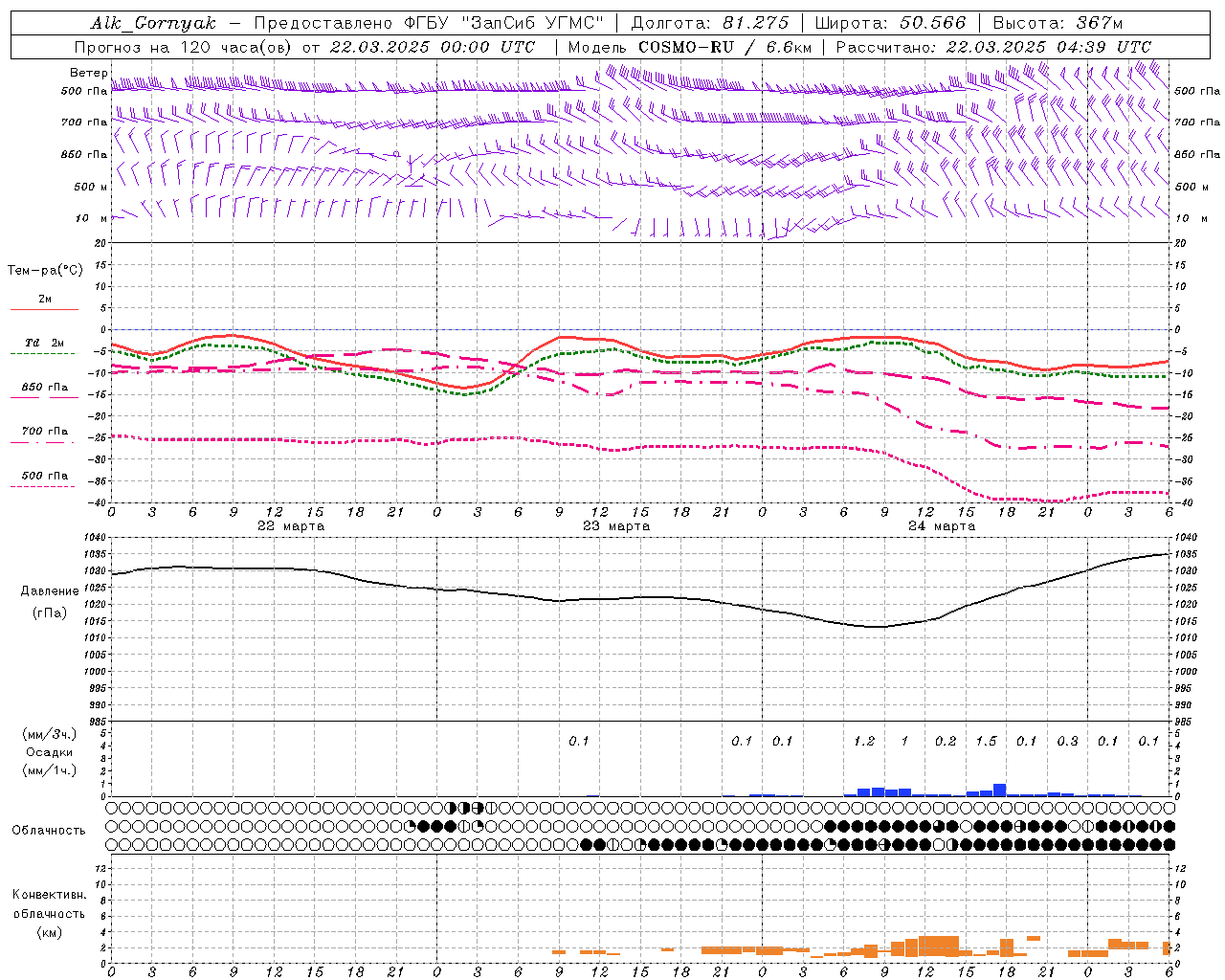The image size is (1225, 980).
Task: Click the 500 гПа temperature legend entry
Action: pos(45,476)
